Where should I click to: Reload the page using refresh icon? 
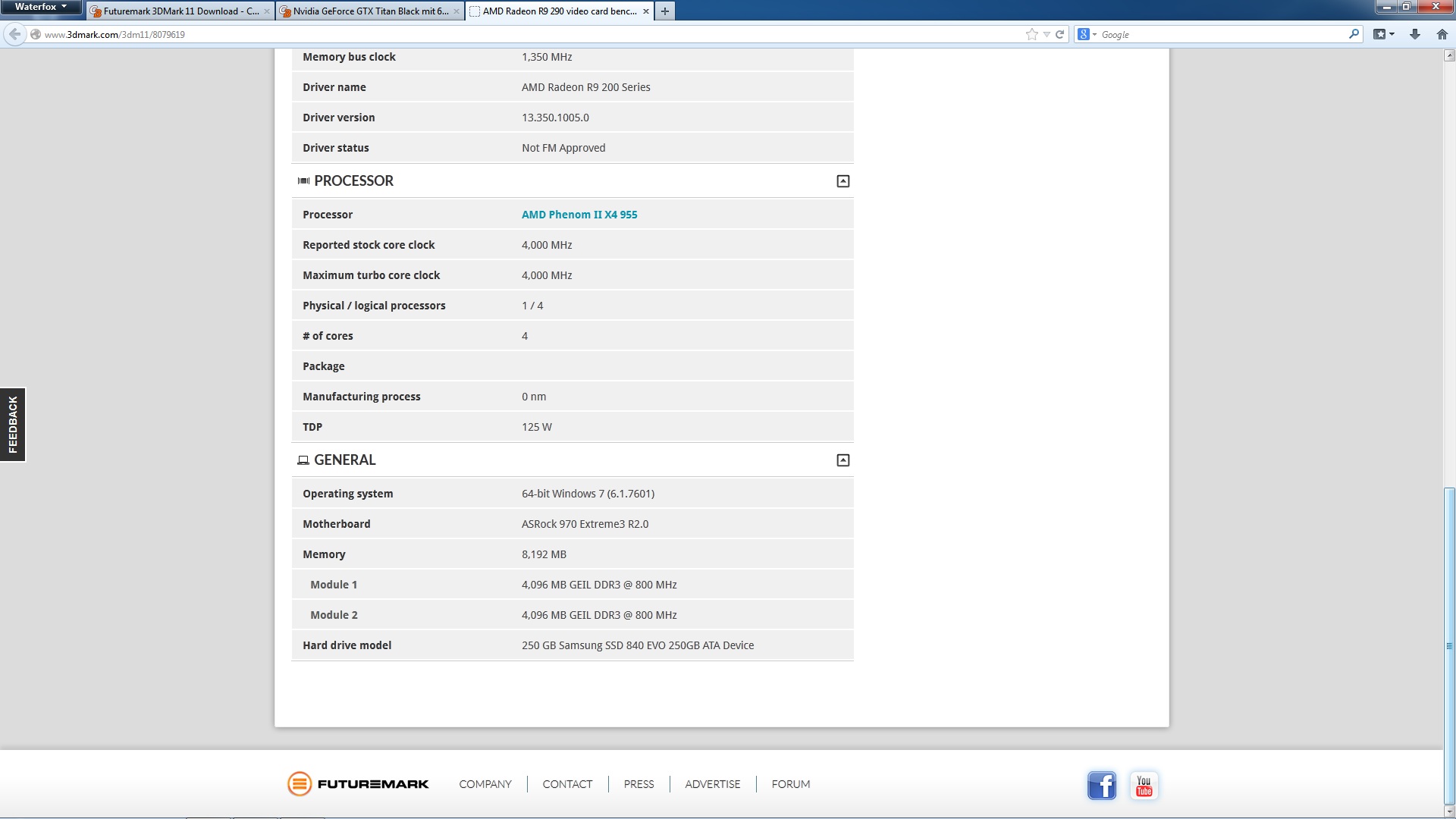click(x=1059, y=34)
